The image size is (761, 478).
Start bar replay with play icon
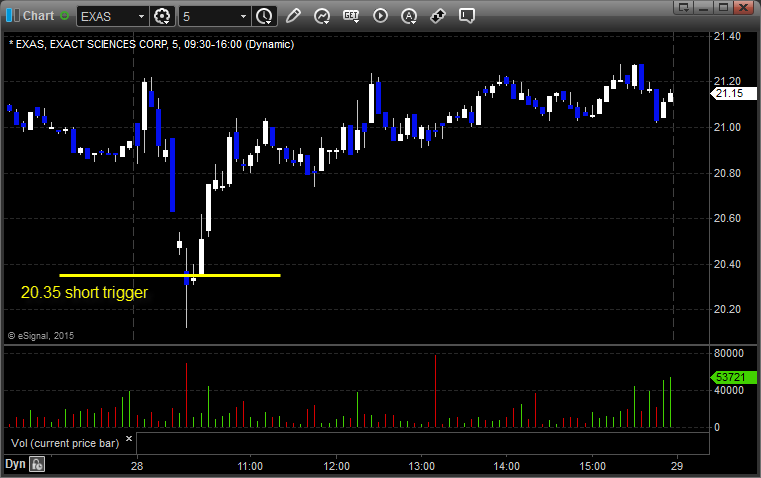click(x=380, y=16)
